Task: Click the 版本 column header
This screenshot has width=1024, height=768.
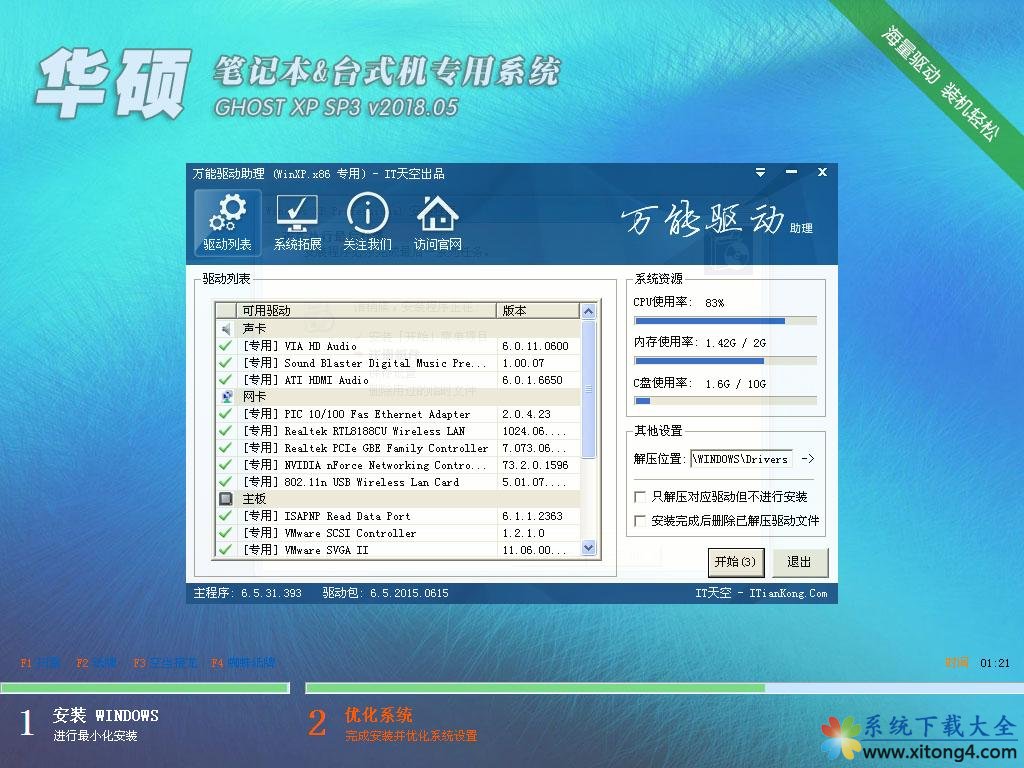Action: [x=538, y=311]
